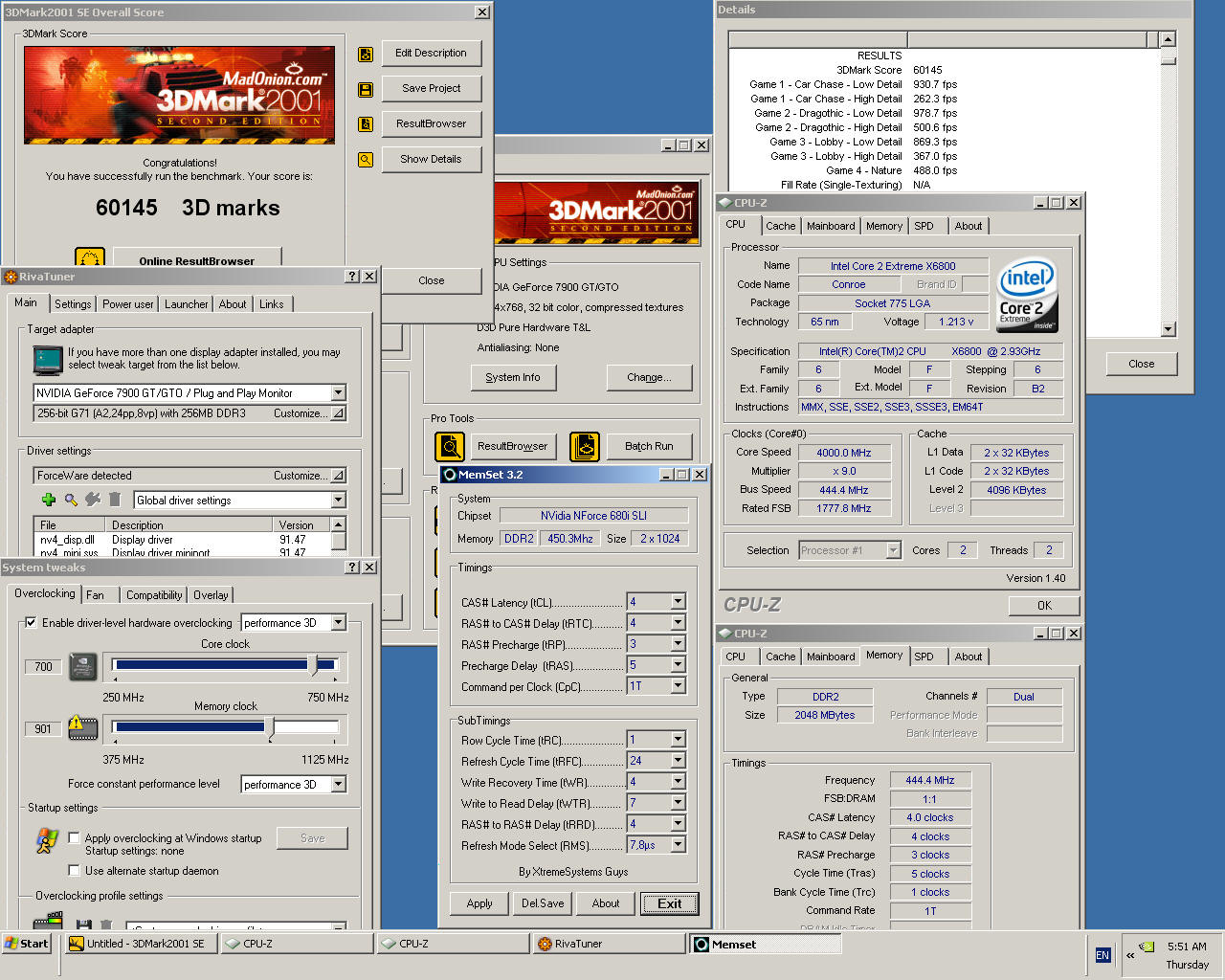Click the GPU chip icon beside Core clock

coord(84,666)
